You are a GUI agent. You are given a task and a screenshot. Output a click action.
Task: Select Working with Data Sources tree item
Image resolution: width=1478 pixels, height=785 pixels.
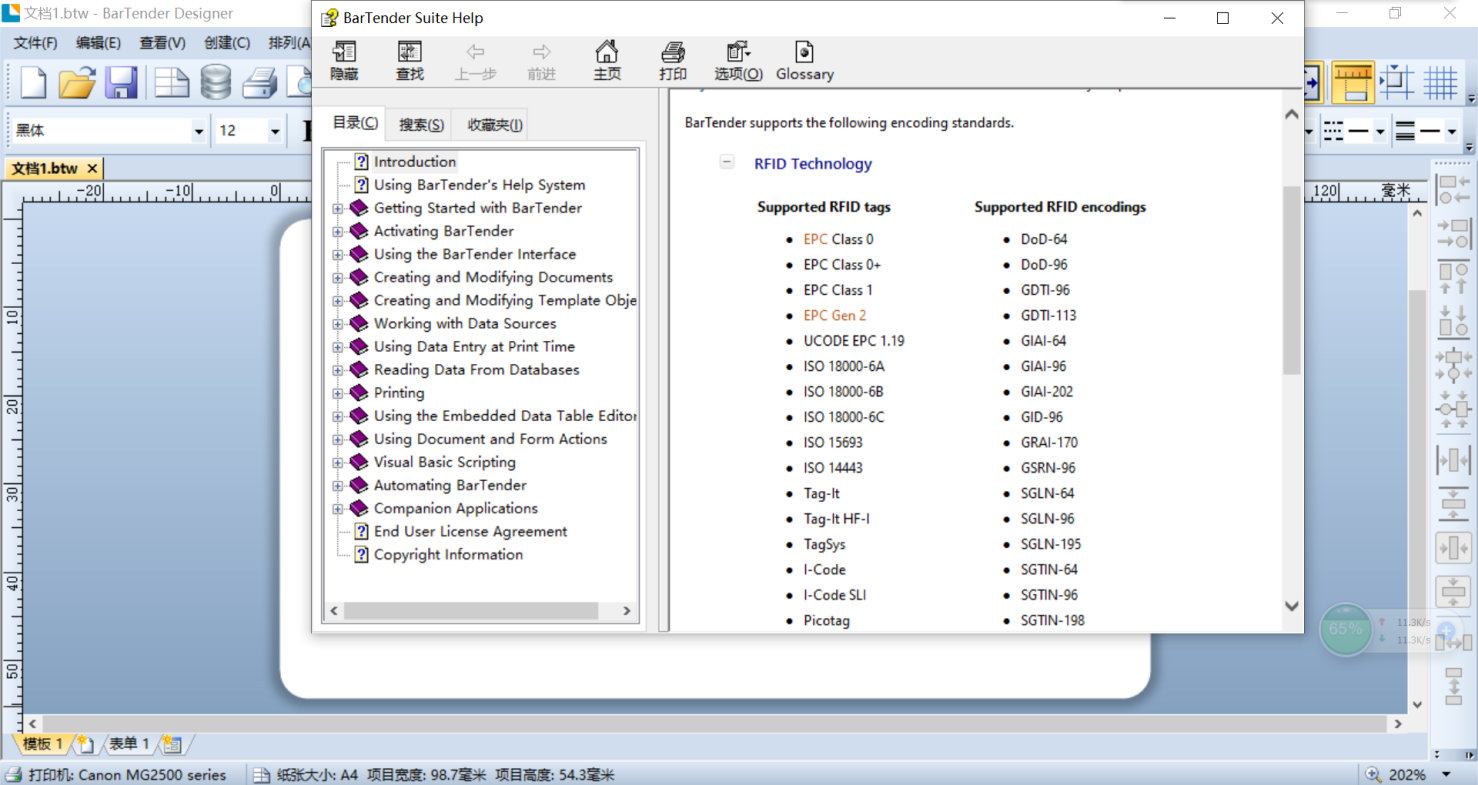tap(464, 324)
